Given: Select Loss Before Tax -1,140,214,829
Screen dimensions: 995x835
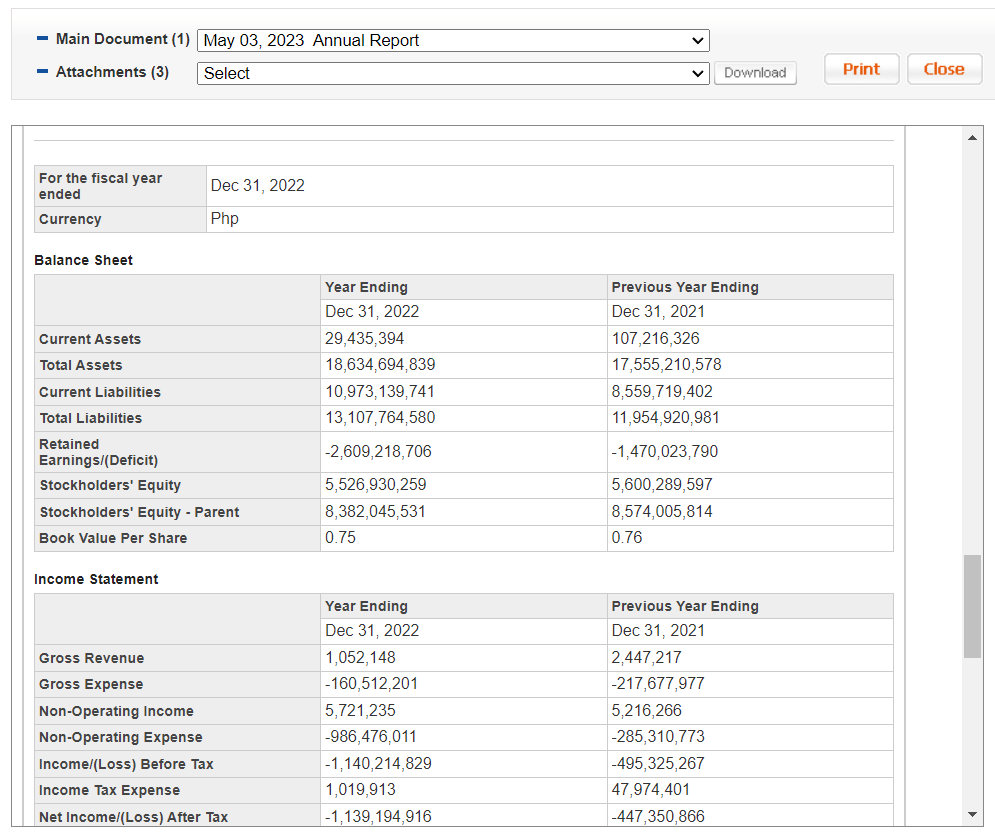Looking at the screenshot, I should tap(378, 763).
